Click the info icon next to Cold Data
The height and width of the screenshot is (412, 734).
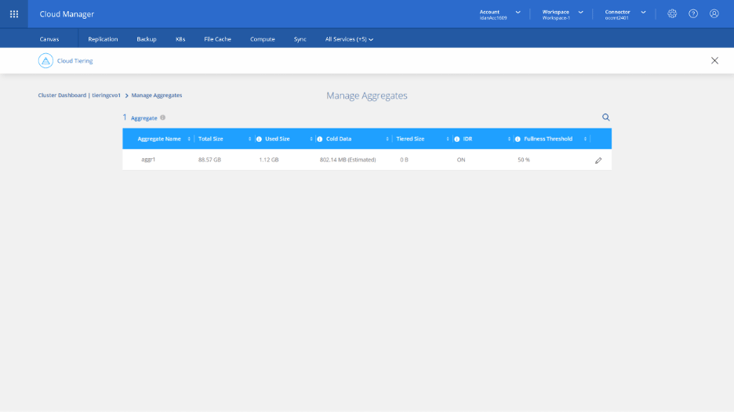320,139
